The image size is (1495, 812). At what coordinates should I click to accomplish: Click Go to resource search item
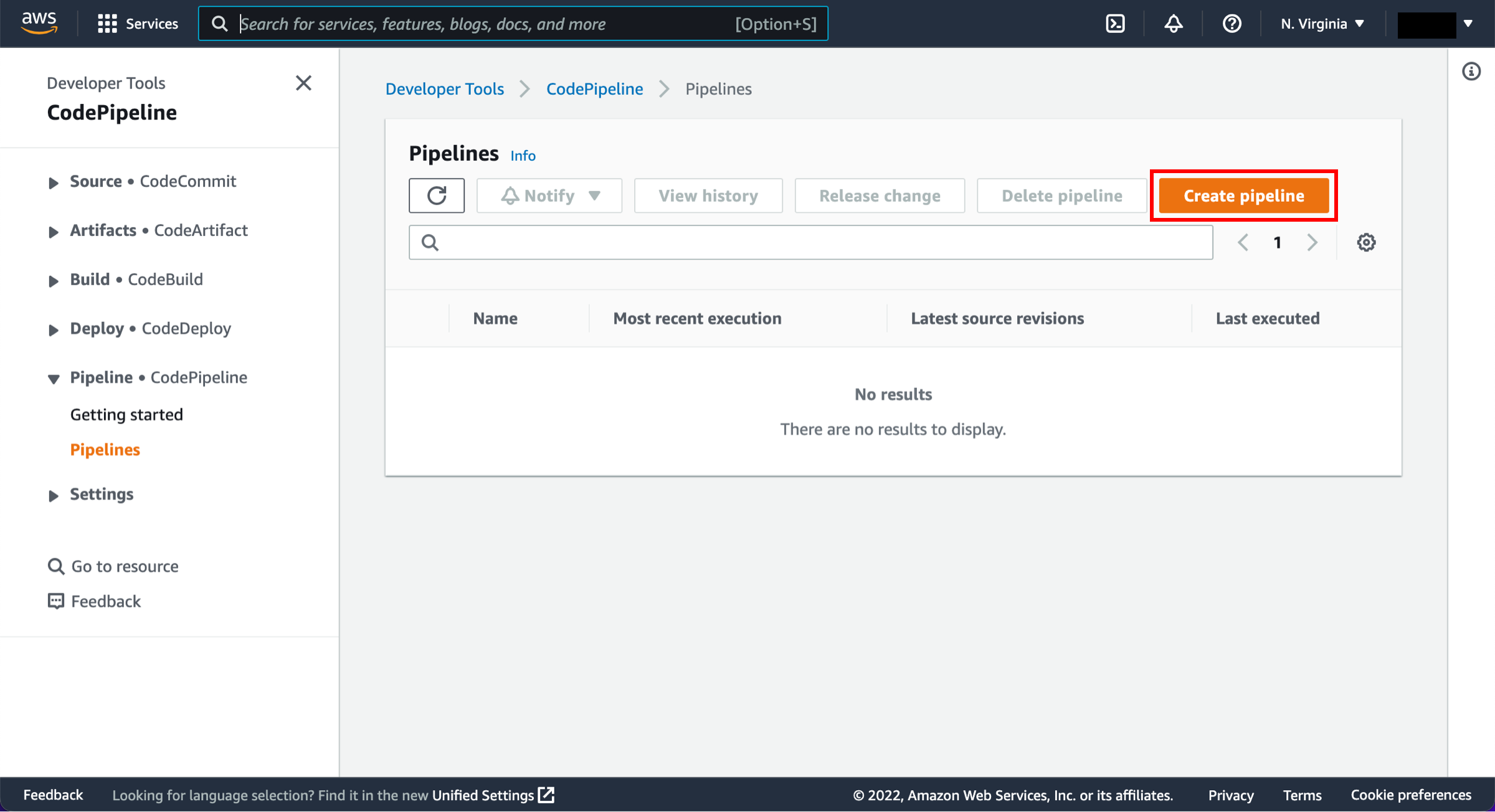click(x=113, y=566)
